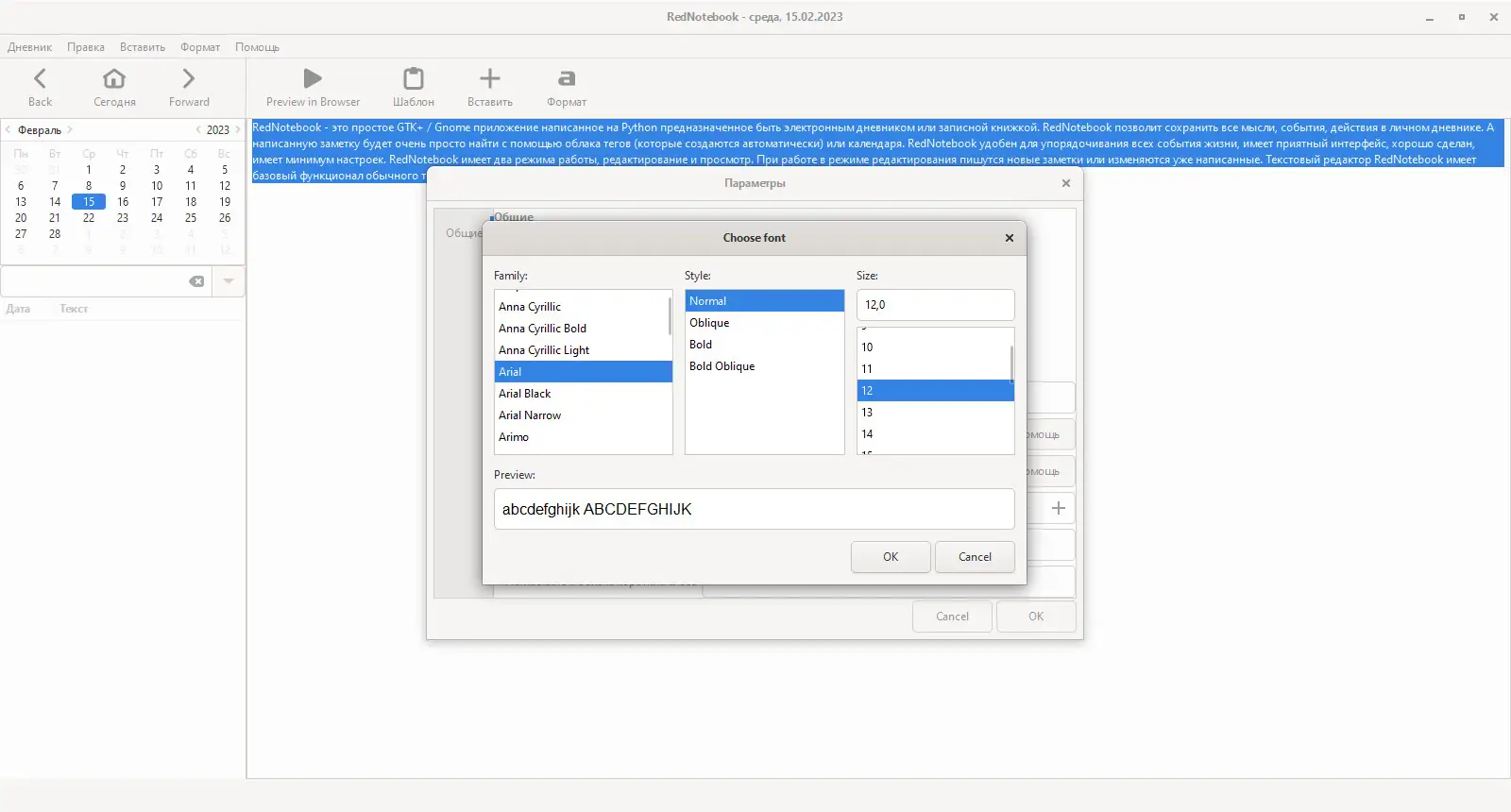Open the Формат formatting tool
The image size is (1511, 812).
(x=567, y=88)
